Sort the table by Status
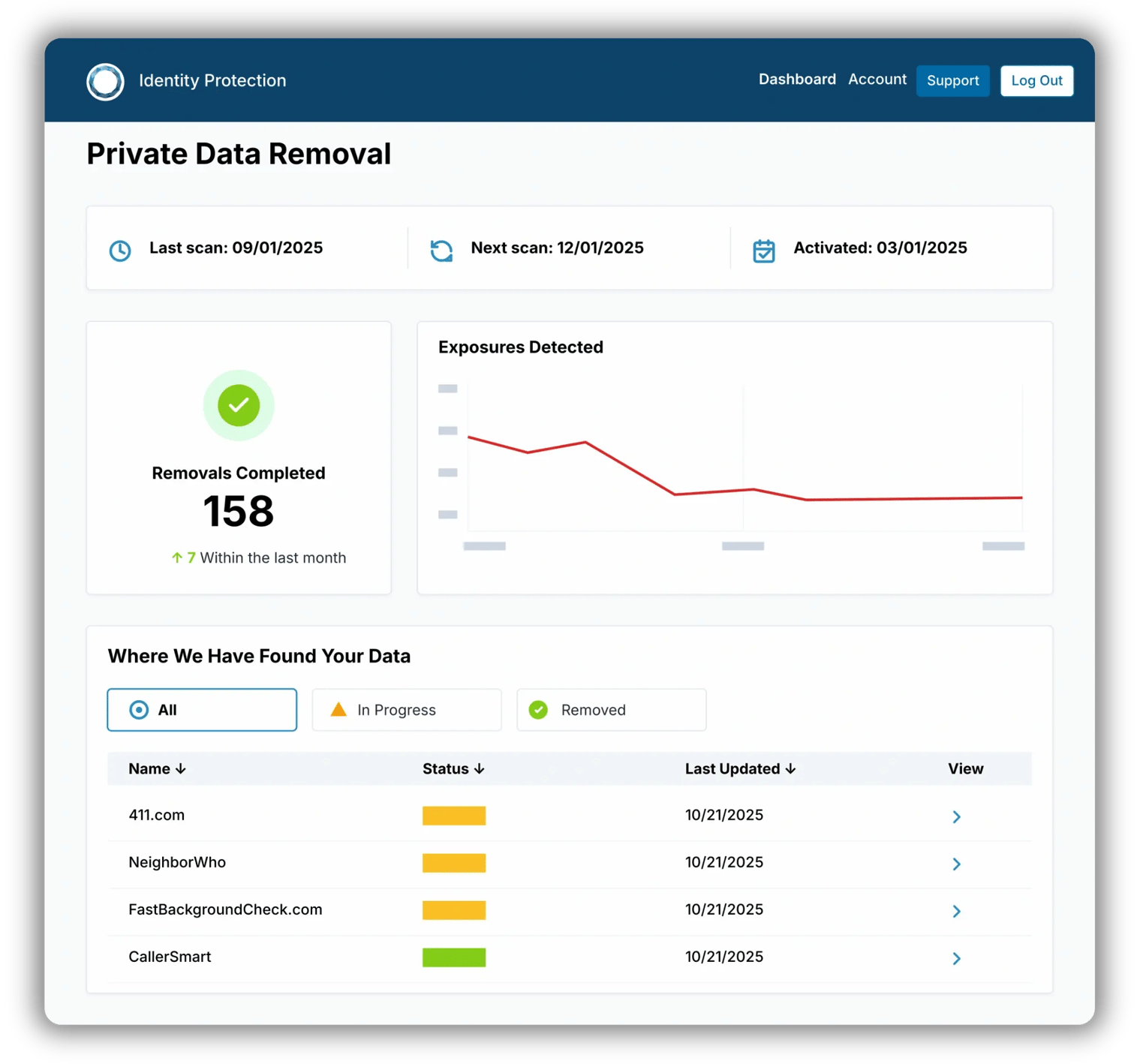The width and height of the screenshot is (1146, 1064). (x=453, y=768)
